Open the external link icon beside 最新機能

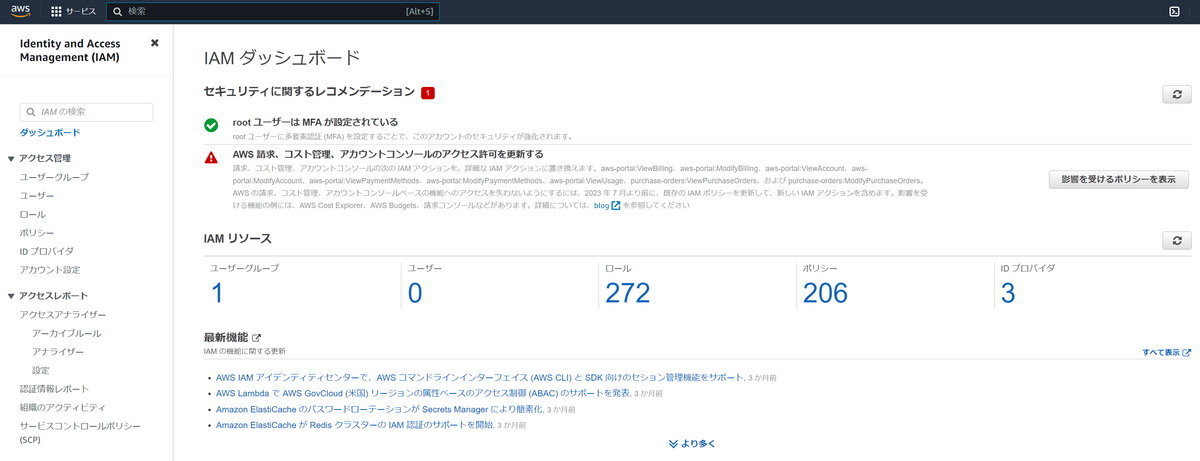click(x=257, y=338)
